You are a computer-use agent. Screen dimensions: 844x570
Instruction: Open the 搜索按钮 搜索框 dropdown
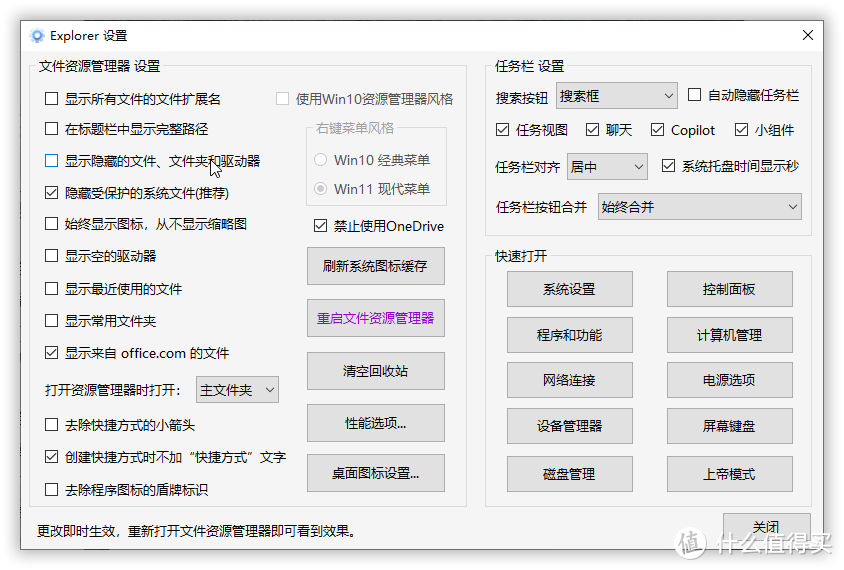(616, 96)
